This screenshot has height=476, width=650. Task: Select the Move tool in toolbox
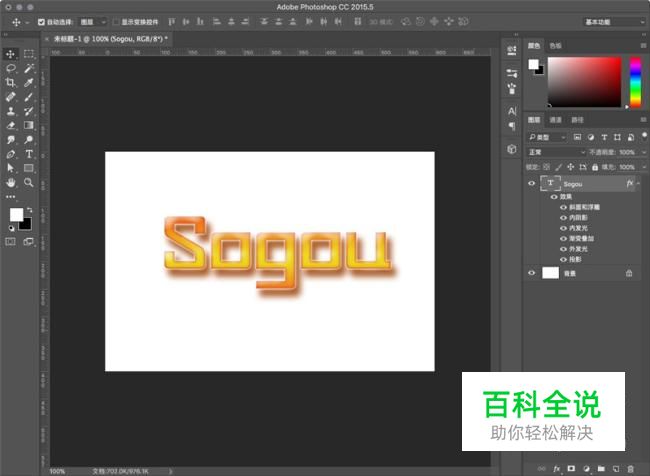(10, 54)
